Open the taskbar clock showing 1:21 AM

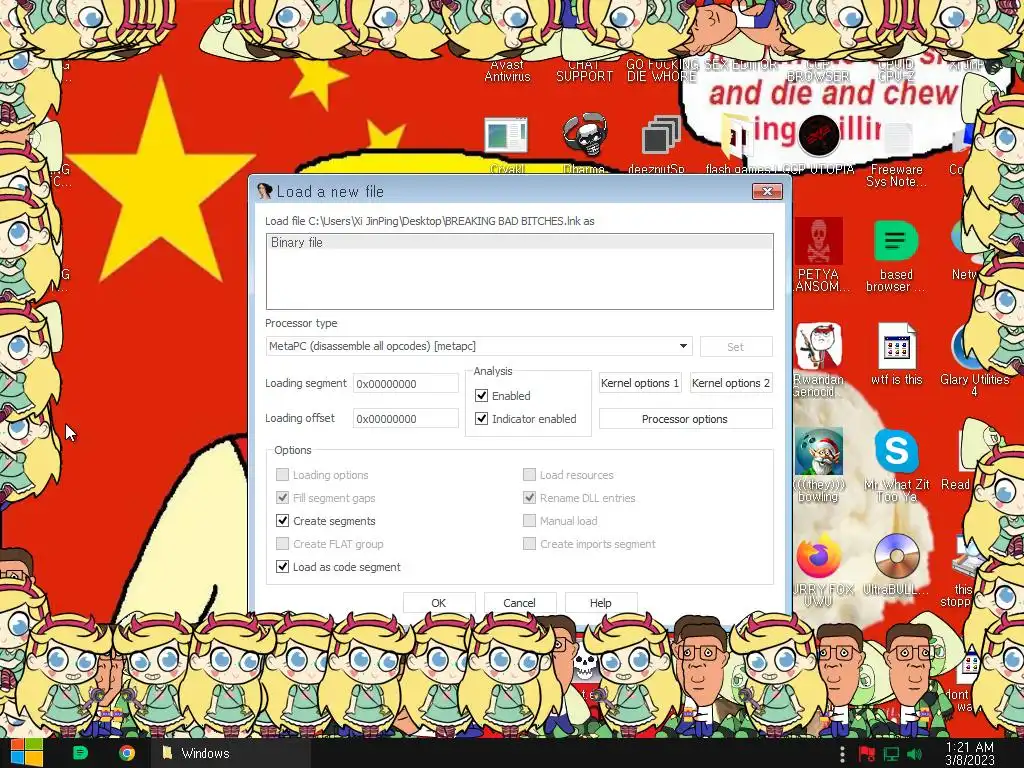tap(970, 754)
